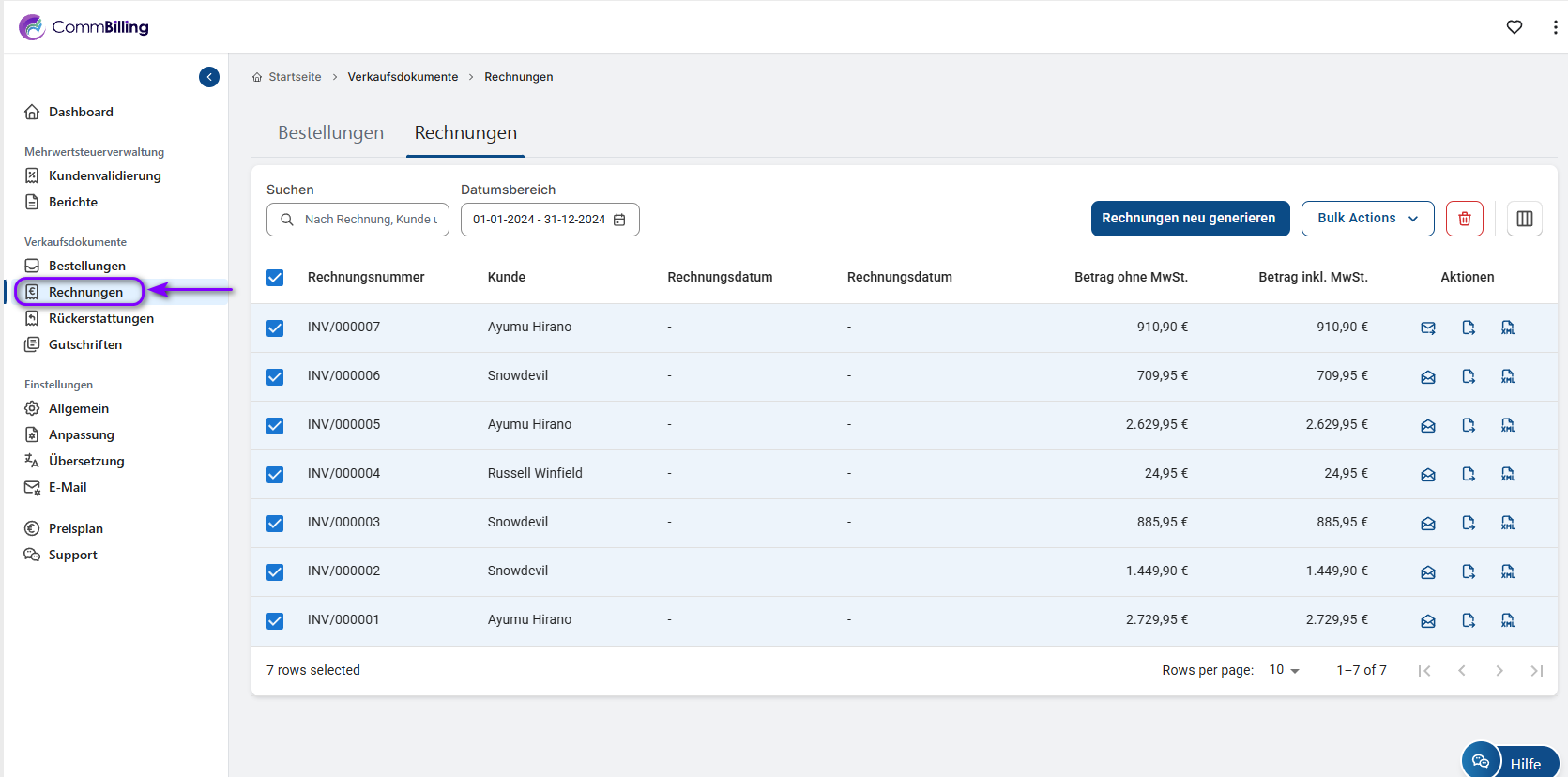The height and width of the screenshot is (777, 1568).
Task: Go to Startseite breadcrumb link
Action: [294, 77]
